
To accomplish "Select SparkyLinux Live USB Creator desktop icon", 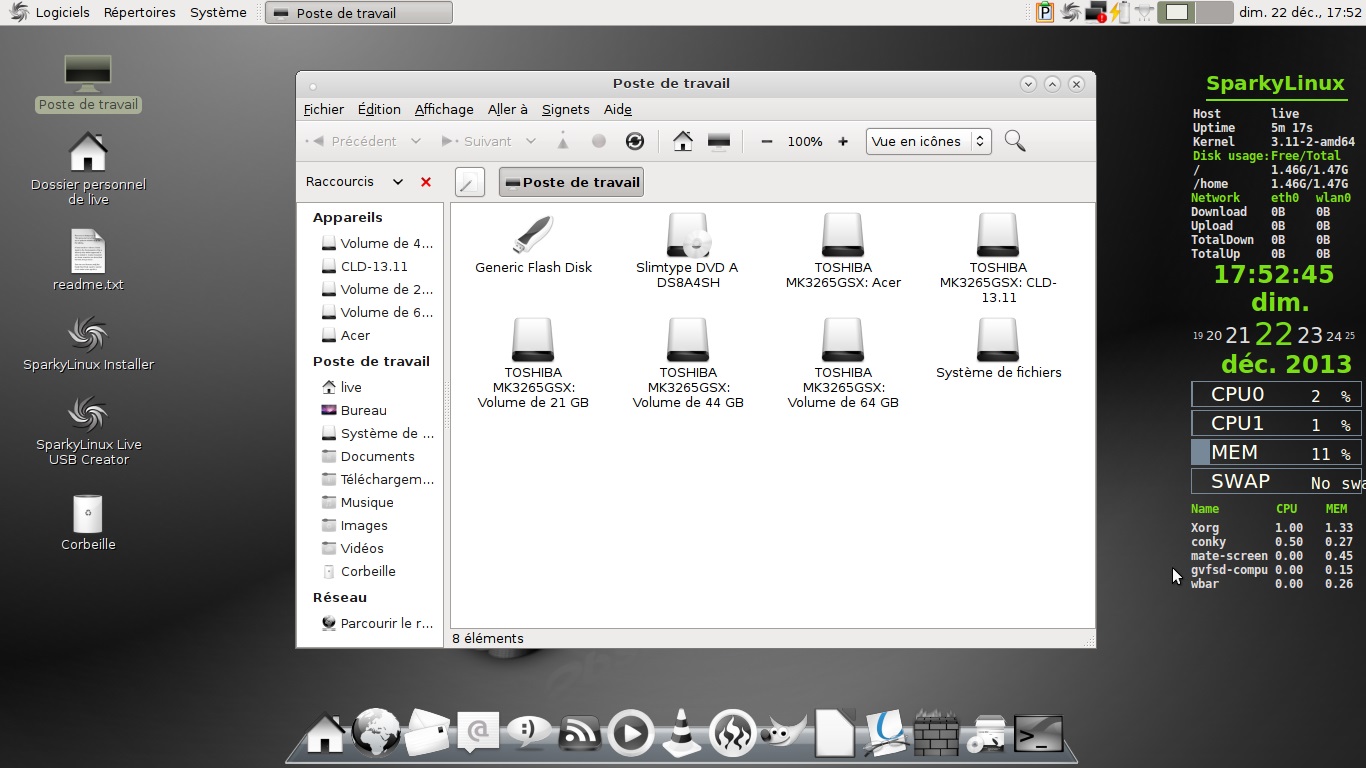I will pyautogui.click(x=88, y=430).
